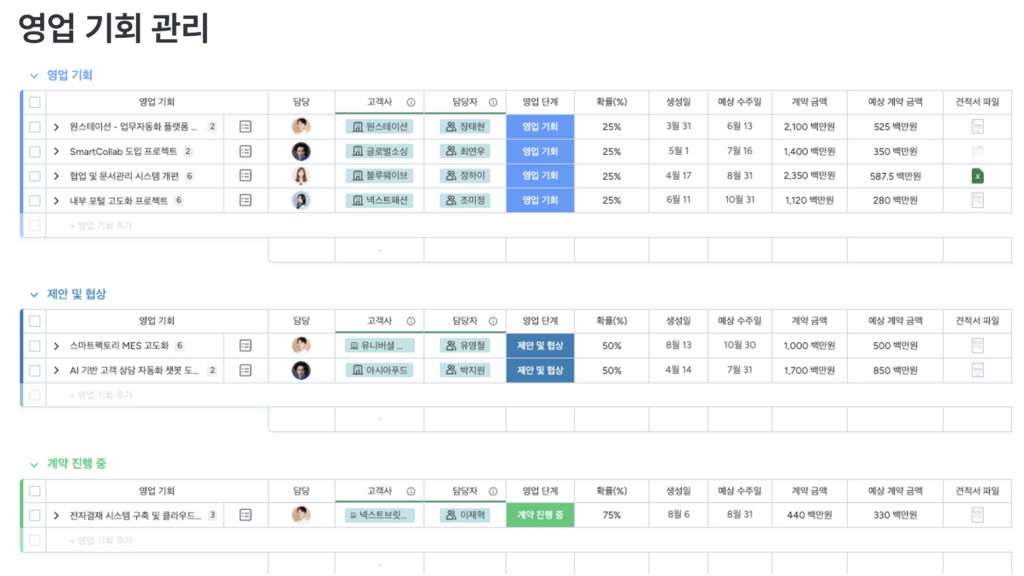Expand subitems of 내부 포털 고도화 프로젝트
Viewport: 1024px width, 576px height.
56,200
